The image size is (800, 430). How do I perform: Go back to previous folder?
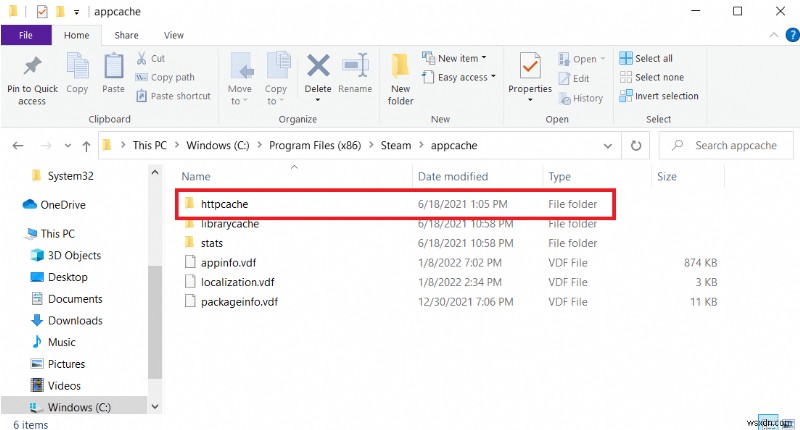[x=18, y=146]
